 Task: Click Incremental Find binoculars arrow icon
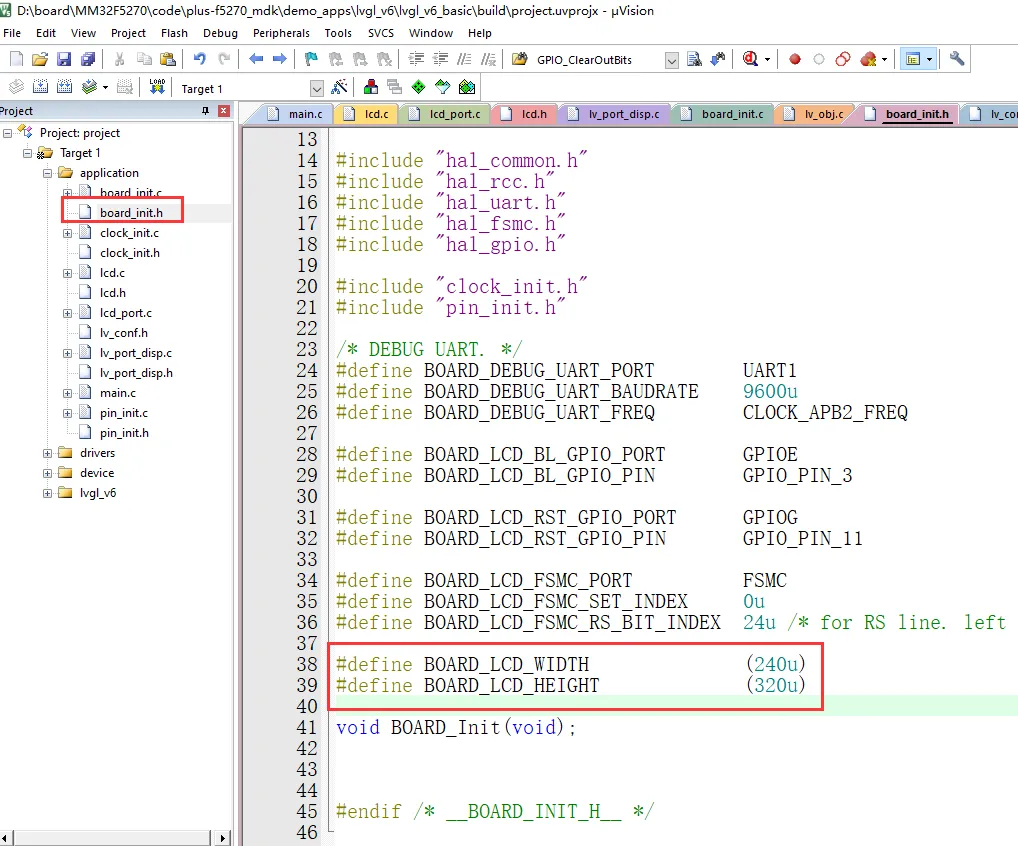pyautogui.click(x=717, y=59)
